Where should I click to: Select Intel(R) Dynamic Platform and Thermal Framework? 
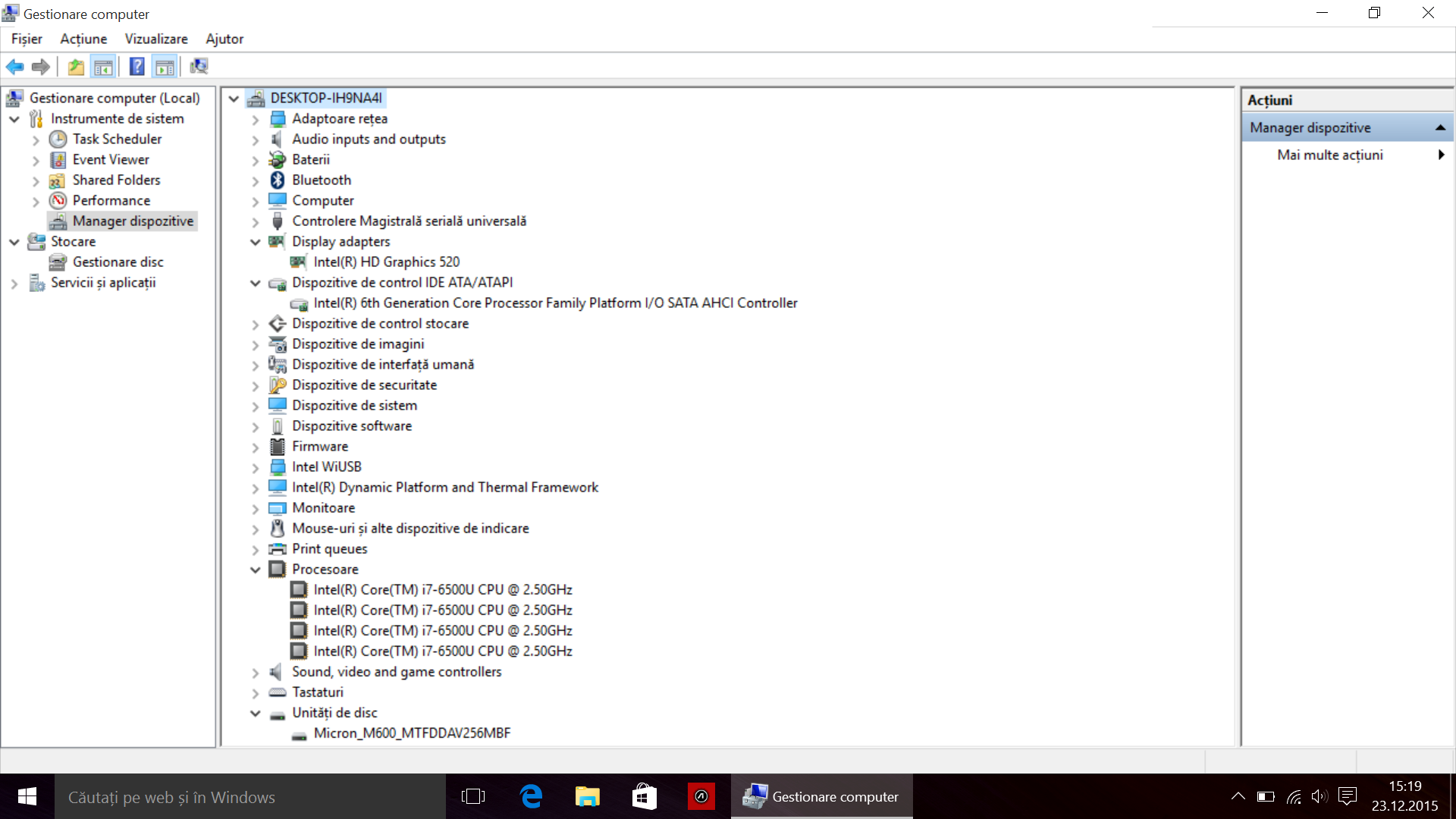tap(445, 487)
